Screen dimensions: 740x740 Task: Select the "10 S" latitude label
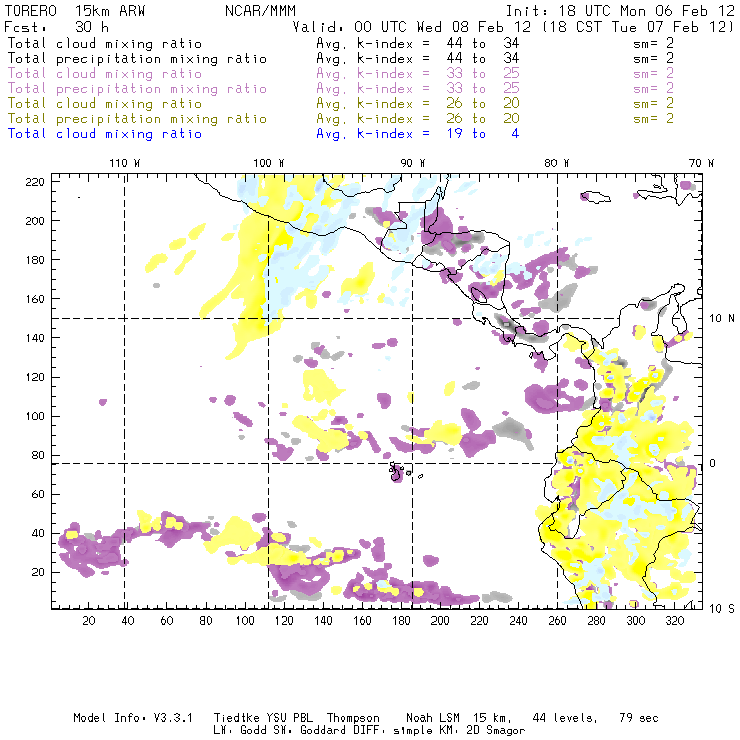point(722,609)
